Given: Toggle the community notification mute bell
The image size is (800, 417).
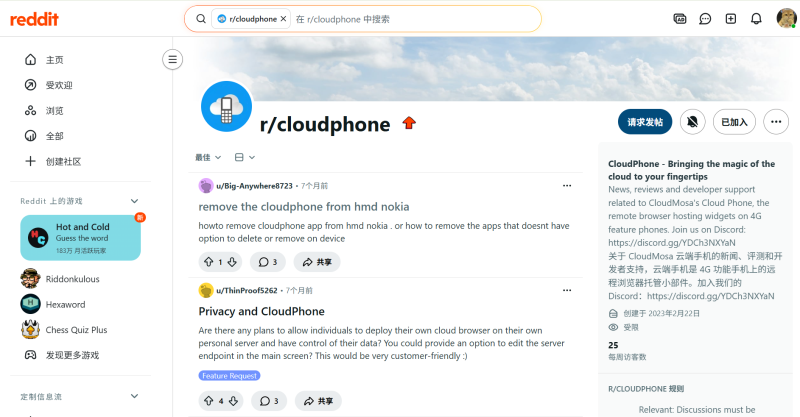Looking at the screenshot, I should pyautogui.click(x=692, y=122).
